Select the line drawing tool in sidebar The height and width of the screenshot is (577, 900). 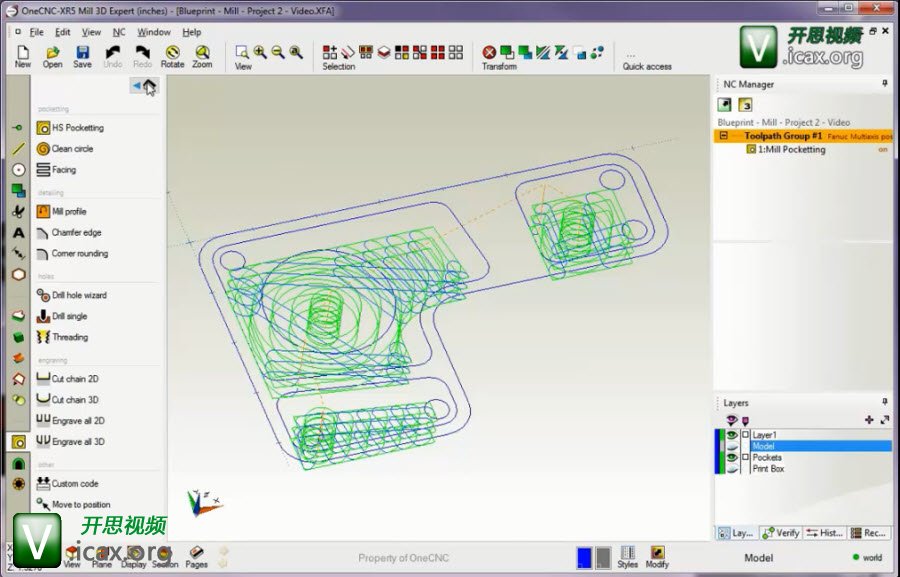[x=18, y=149]
